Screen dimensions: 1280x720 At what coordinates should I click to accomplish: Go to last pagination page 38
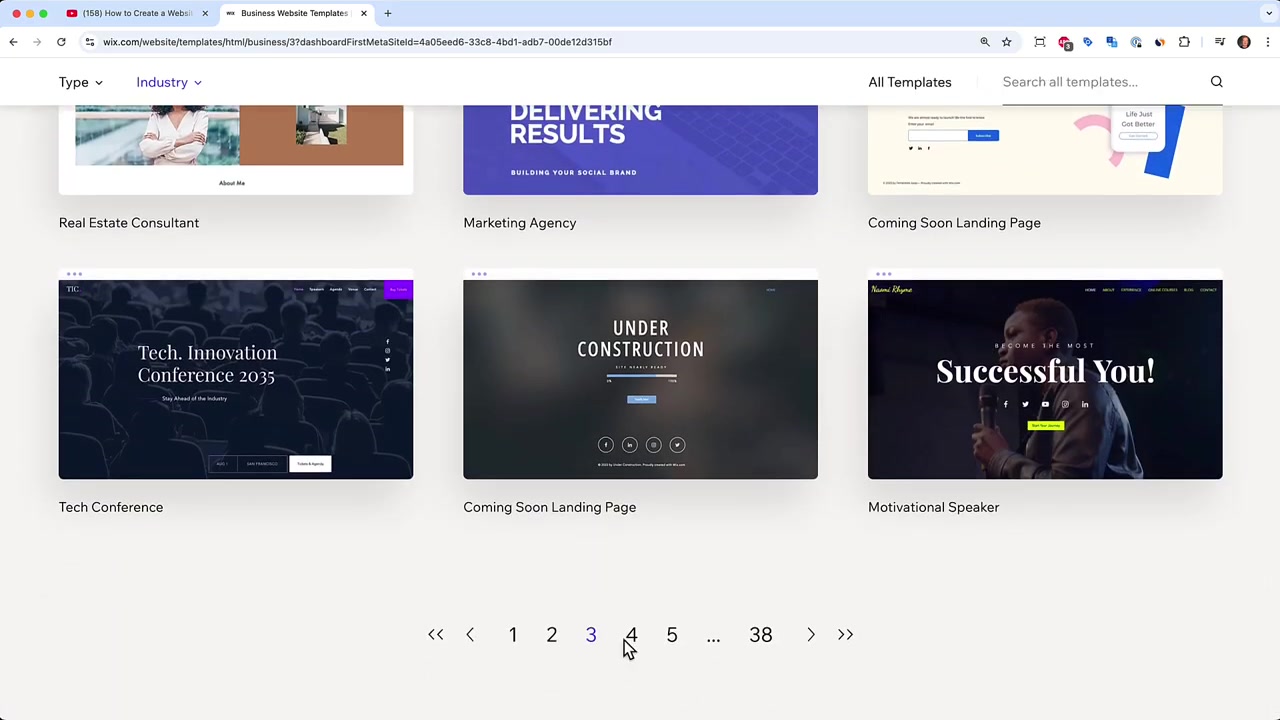[x=761, y=635]
